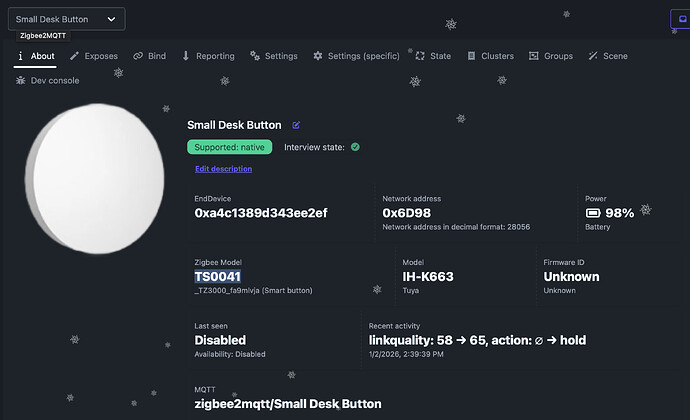Click the Bind tab chain-link icon
The image size is (690, 420).
coord(138,56)
